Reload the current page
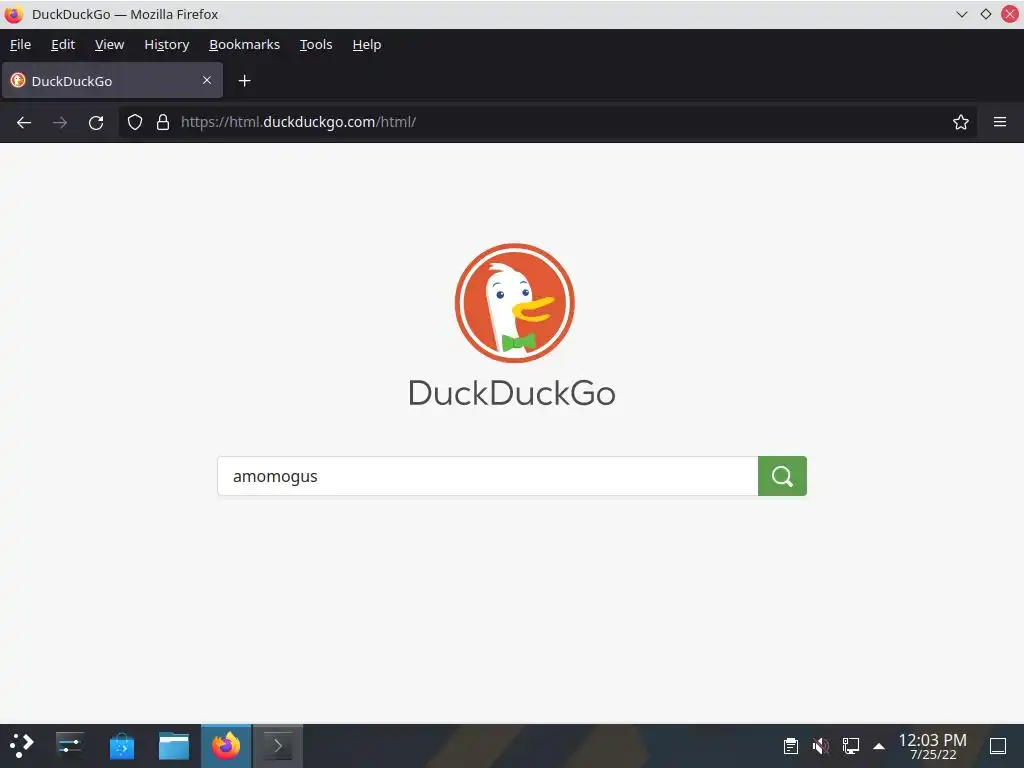Image resolution: width=1024 pixels, height=768 pixels. pyautogui.click(x=96, y=122)
